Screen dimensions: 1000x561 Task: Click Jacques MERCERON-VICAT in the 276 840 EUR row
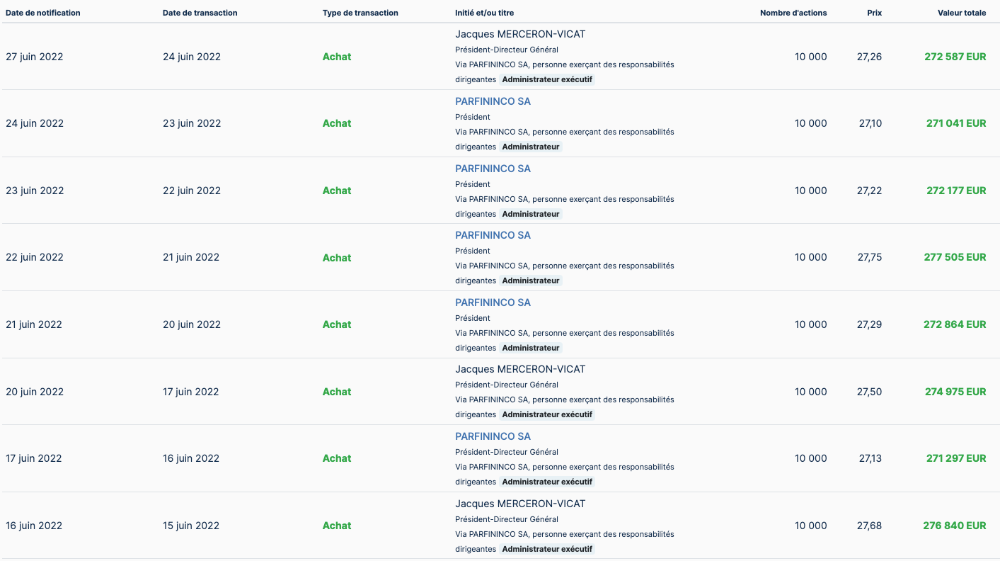click(520, 503)
